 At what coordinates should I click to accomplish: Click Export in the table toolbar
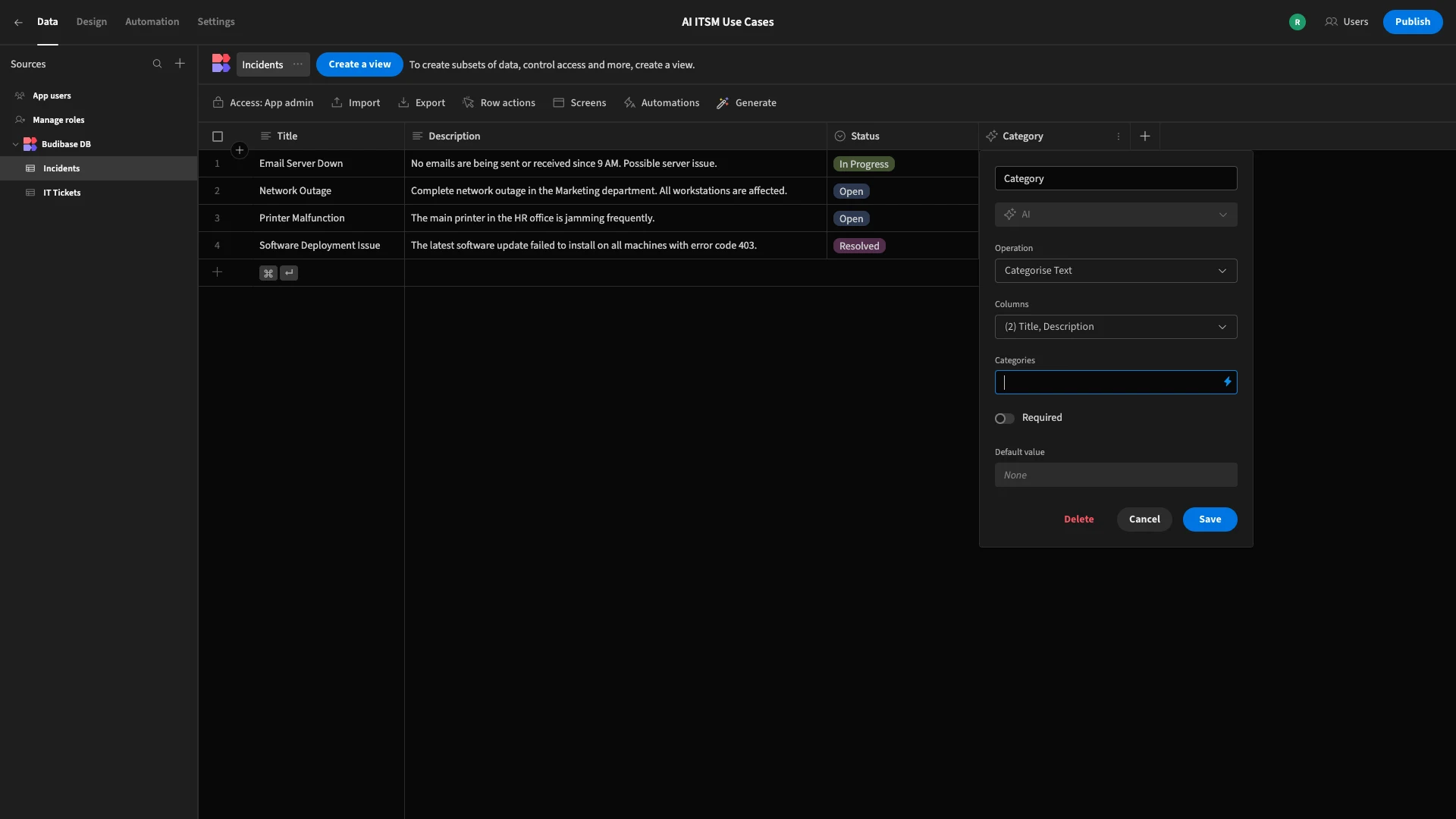[x=422, y=102]
